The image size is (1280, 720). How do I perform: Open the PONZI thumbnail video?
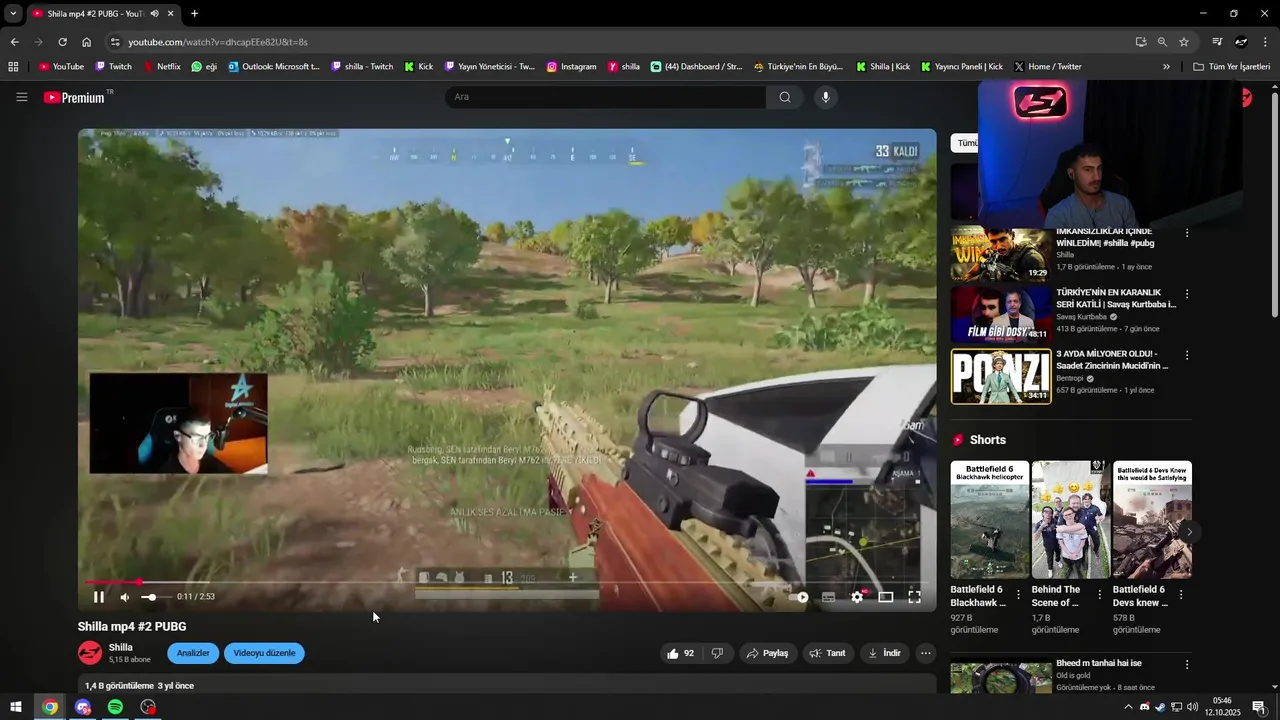1001,376
